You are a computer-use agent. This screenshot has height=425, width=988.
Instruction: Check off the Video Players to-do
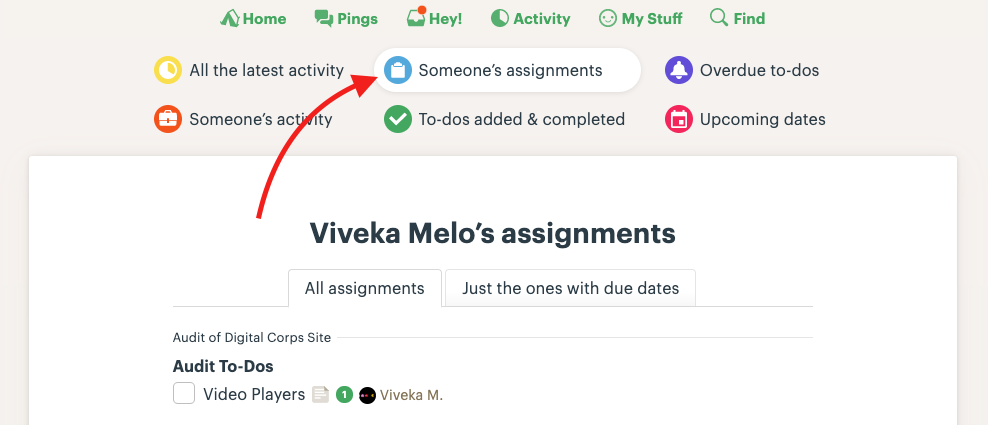(x=184, y=394)
